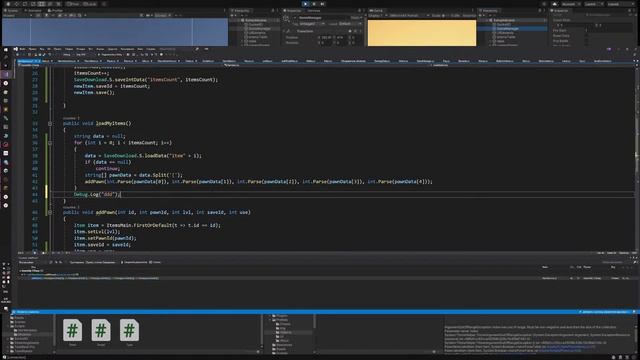This screenshot has height=360, width=640.
Task: Adjust the Game view Scale slider
Action: (445, 16)
